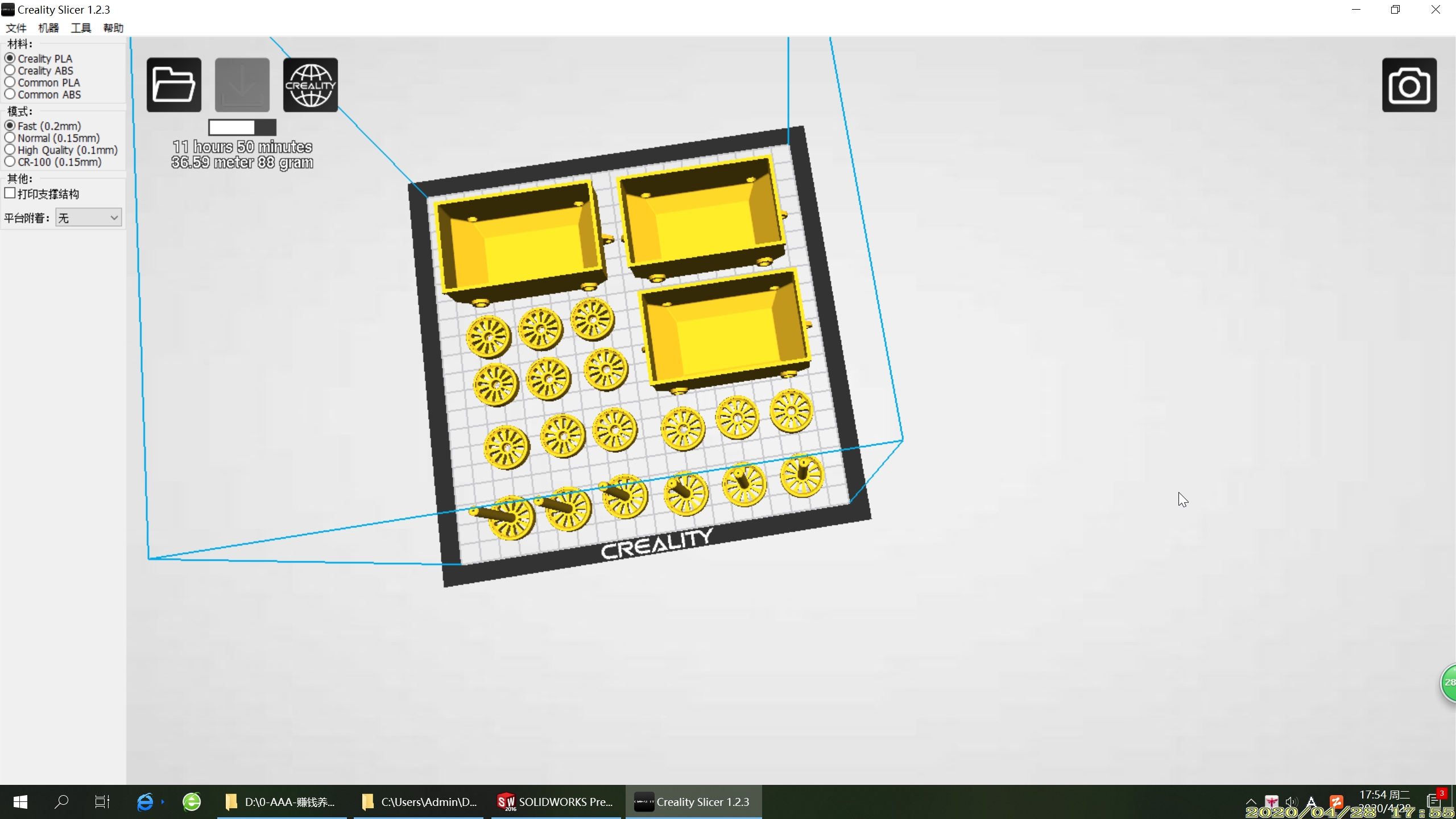Open the load model folder icon
The height and width of the screenshot is (819, 1456).
click(174, 85)
